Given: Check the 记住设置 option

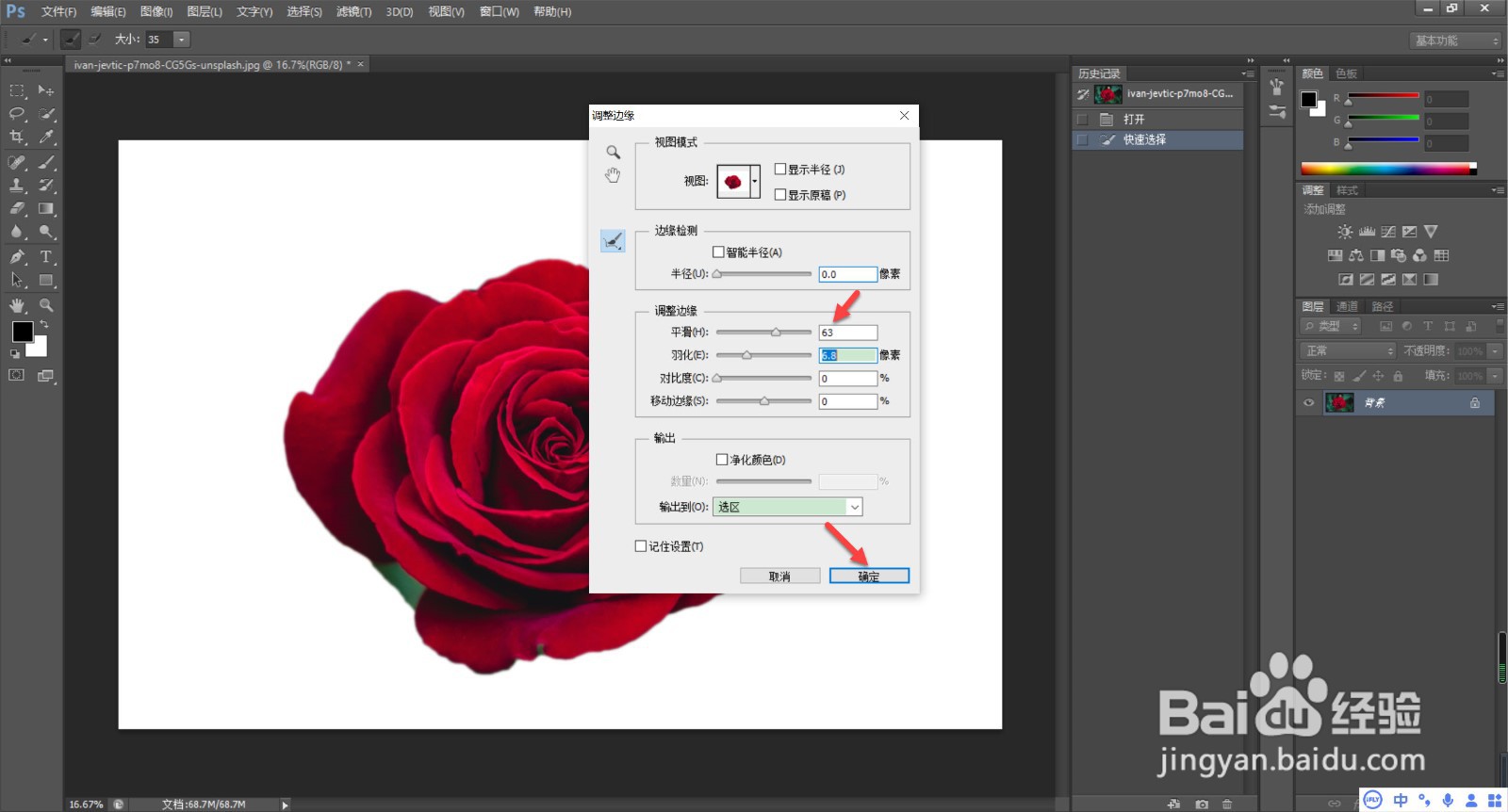Looking at the screenshot, I should (x=641, y=546).
